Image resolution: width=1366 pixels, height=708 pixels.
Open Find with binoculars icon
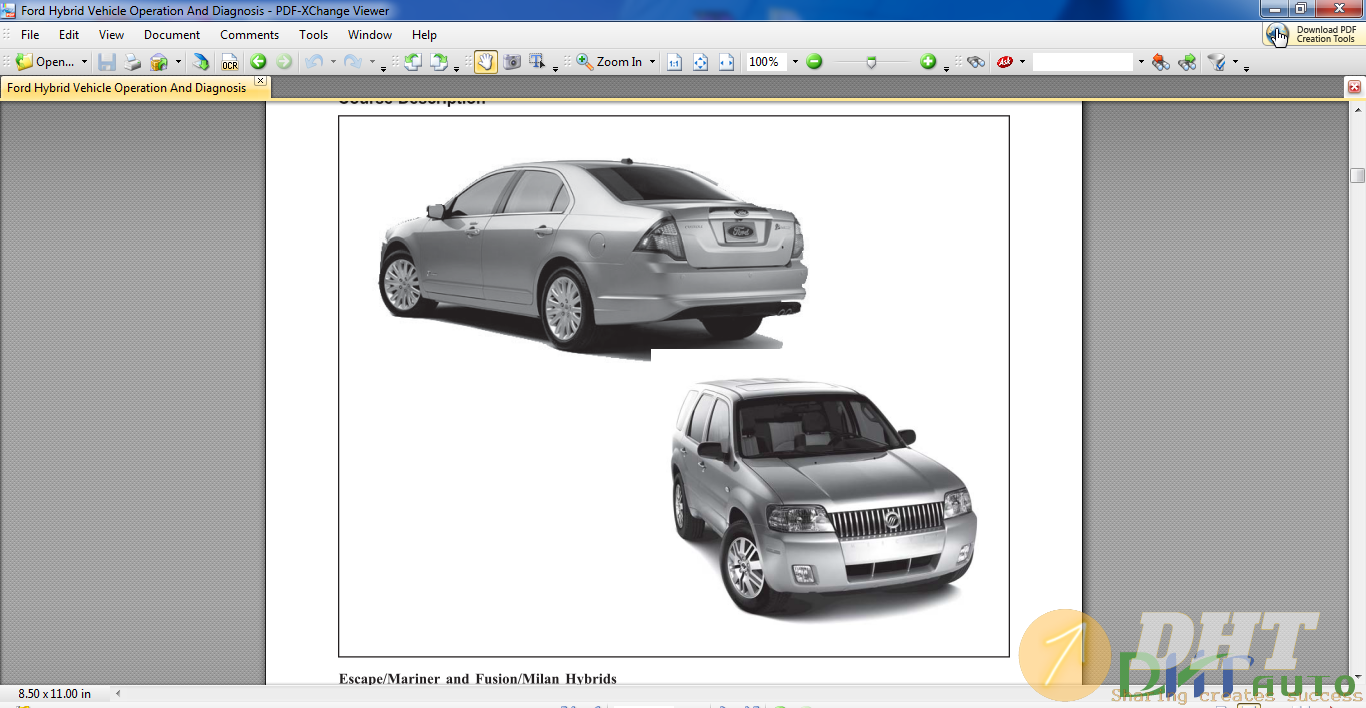[976, 62]
